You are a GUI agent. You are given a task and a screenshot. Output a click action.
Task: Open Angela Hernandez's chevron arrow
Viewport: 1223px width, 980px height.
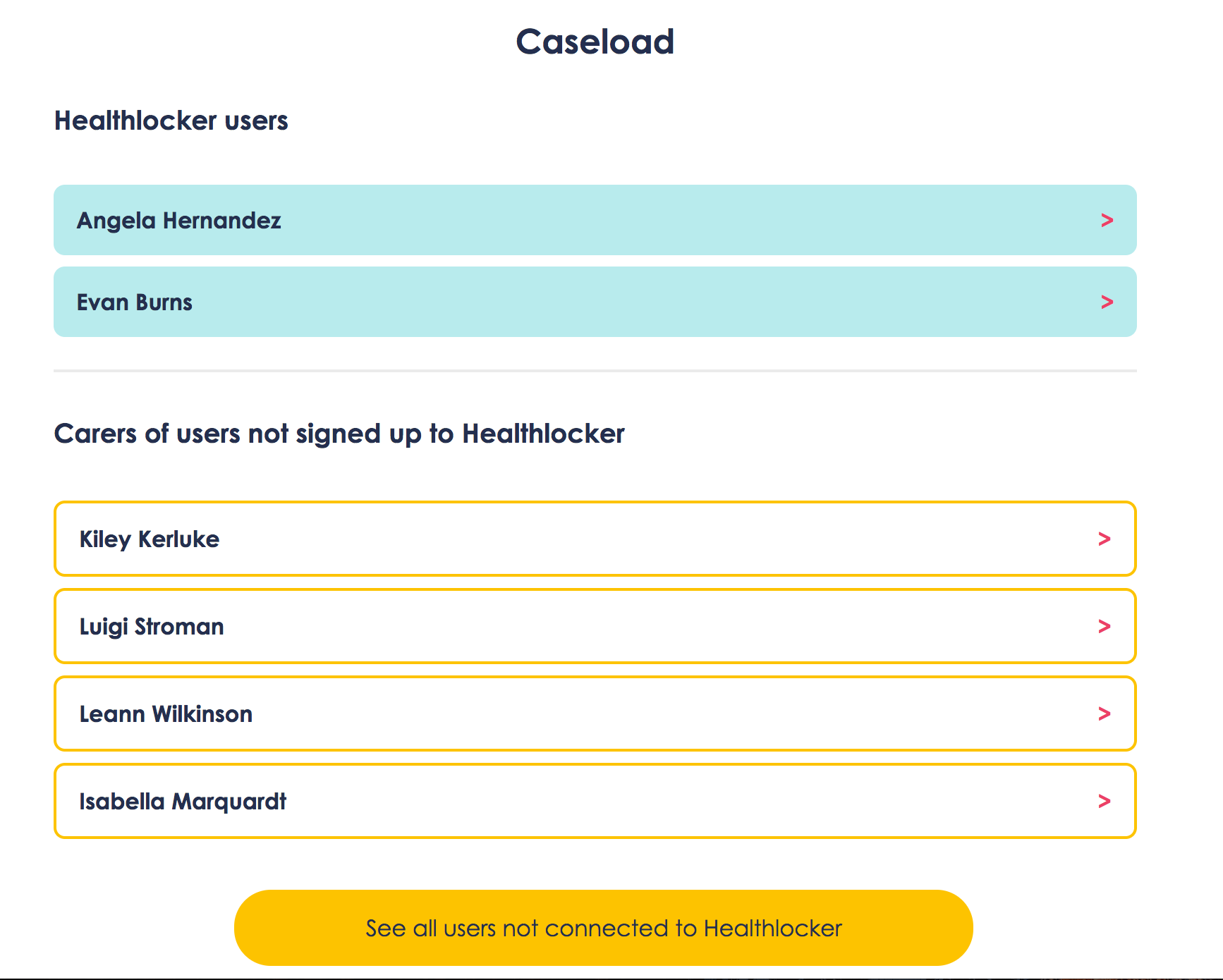pyautogui.click(x=1106, y=220)
